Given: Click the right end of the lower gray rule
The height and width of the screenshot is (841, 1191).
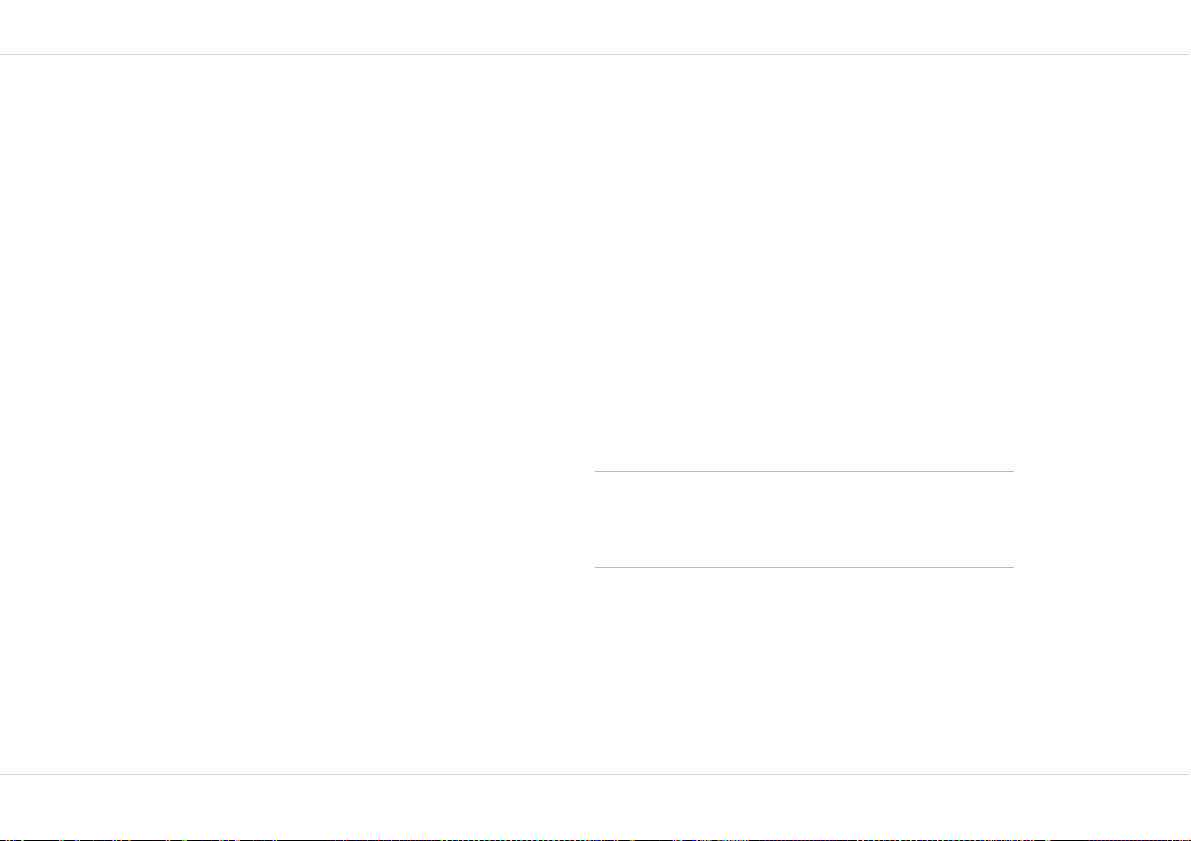Looking at the screenshot, I should 1013,567.
